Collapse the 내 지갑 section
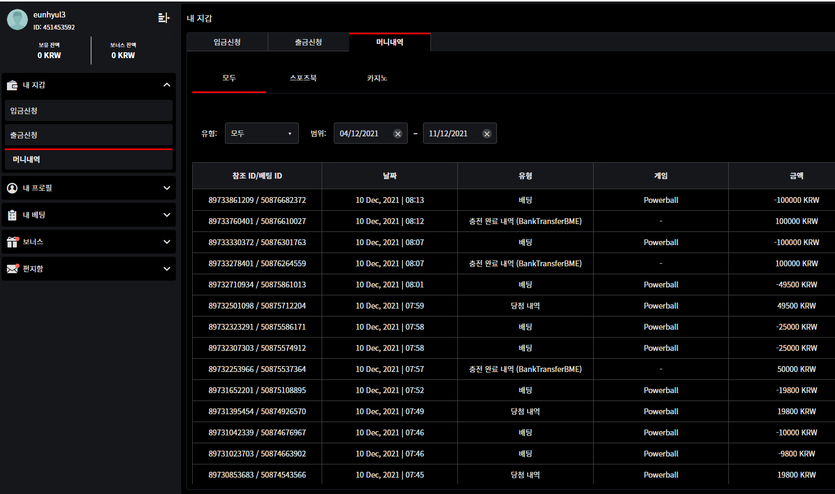Image resolution: width=835 pixels, height=494 pixels. point(167,85)
